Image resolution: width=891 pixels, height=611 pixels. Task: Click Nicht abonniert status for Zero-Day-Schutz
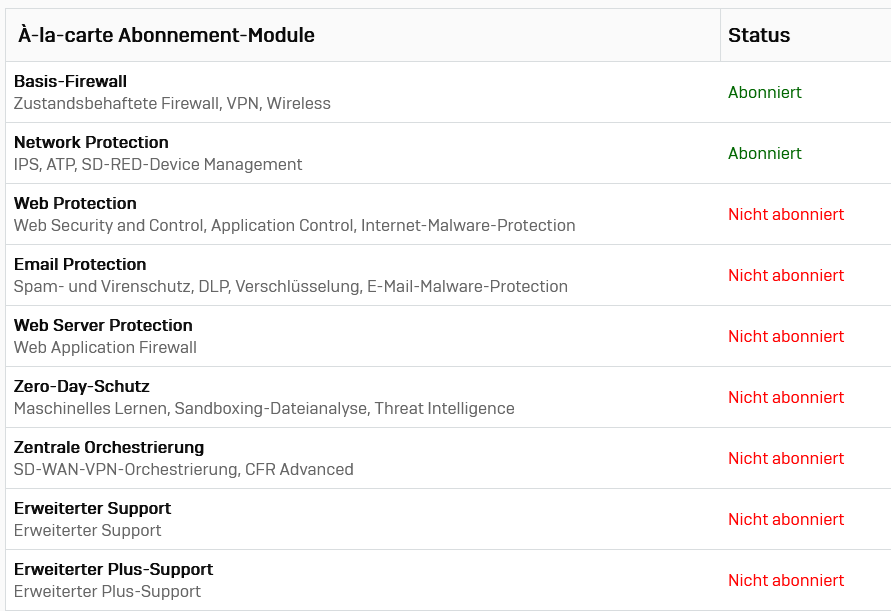tap(786, 397)
